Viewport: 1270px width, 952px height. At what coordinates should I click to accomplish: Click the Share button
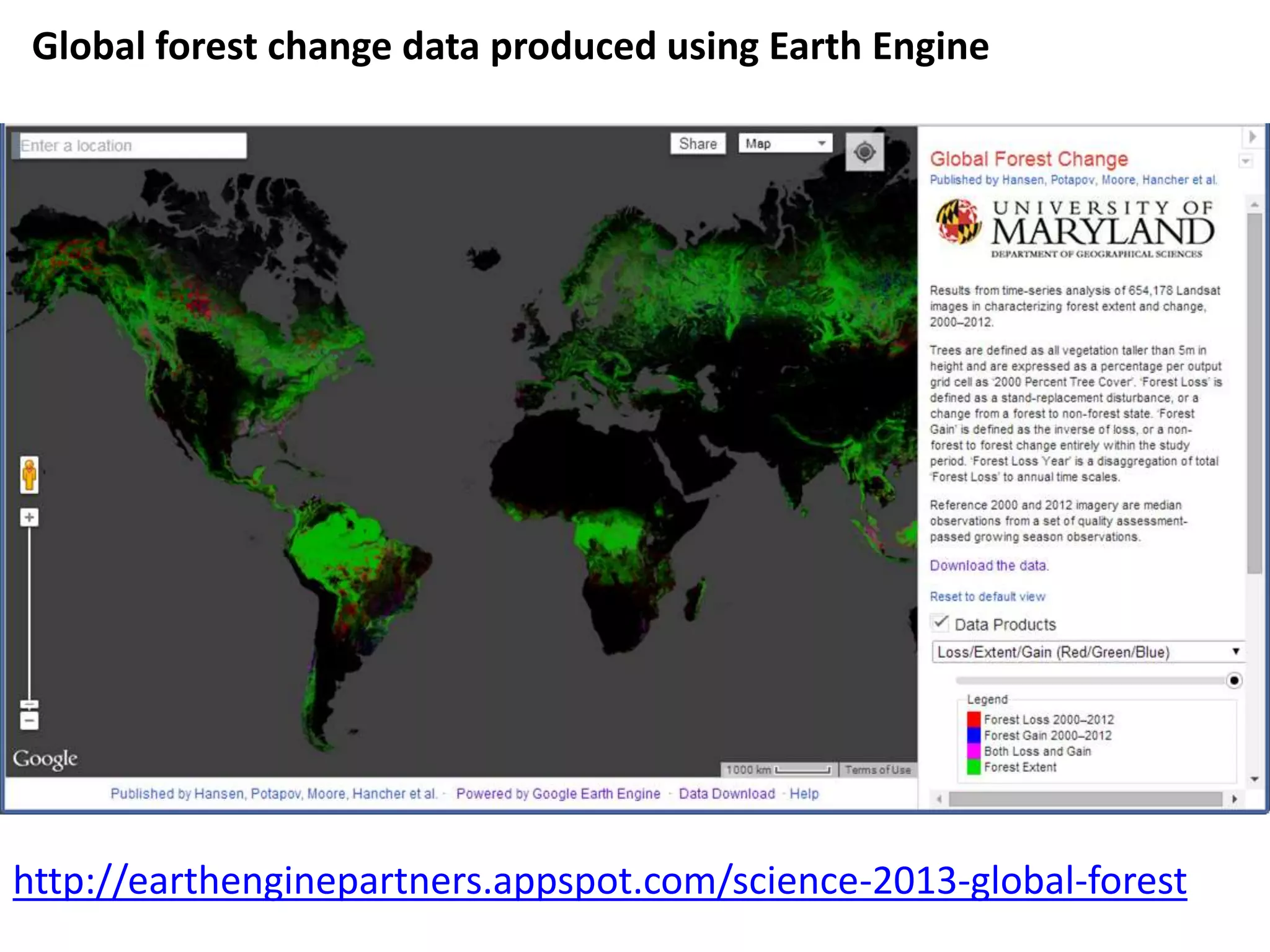[698, 144]
